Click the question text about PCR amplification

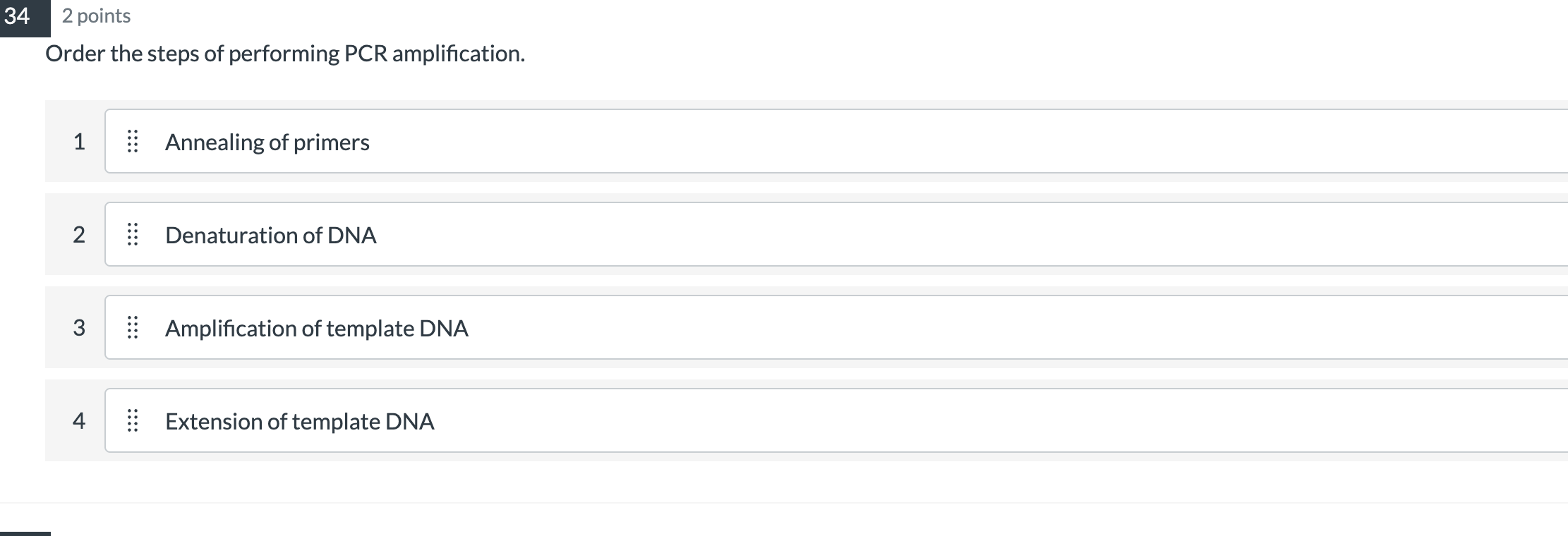click(285, 53)
